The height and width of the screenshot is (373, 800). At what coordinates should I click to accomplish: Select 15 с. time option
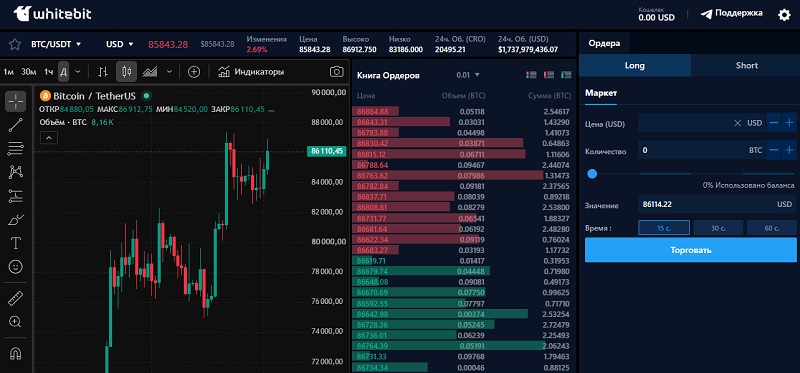coord(664,228)
